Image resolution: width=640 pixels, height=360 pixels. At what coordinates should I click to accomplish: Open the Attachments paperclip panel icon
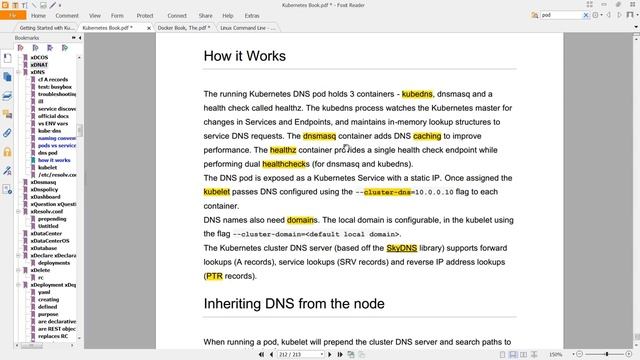(x=7, y=133)
